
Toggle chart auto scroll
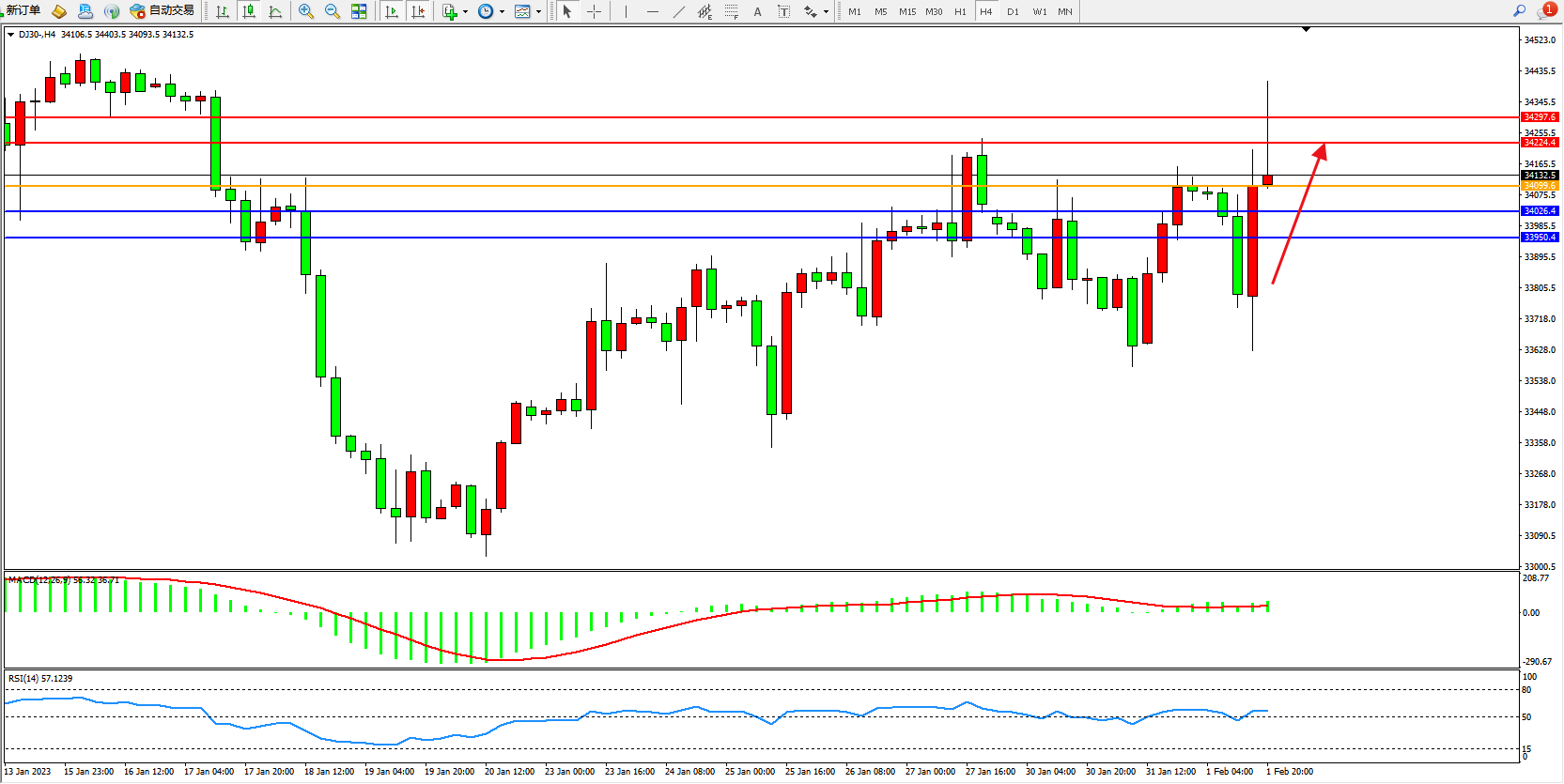(392, 11)
